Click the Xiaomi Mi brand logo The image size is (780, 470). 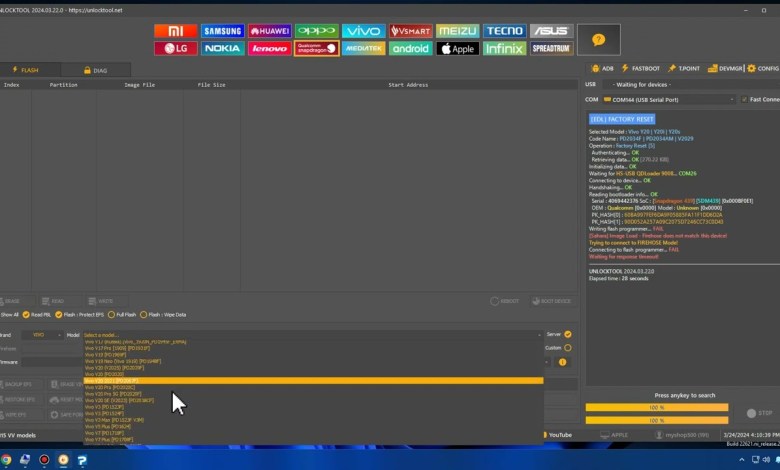click(175, 31)
